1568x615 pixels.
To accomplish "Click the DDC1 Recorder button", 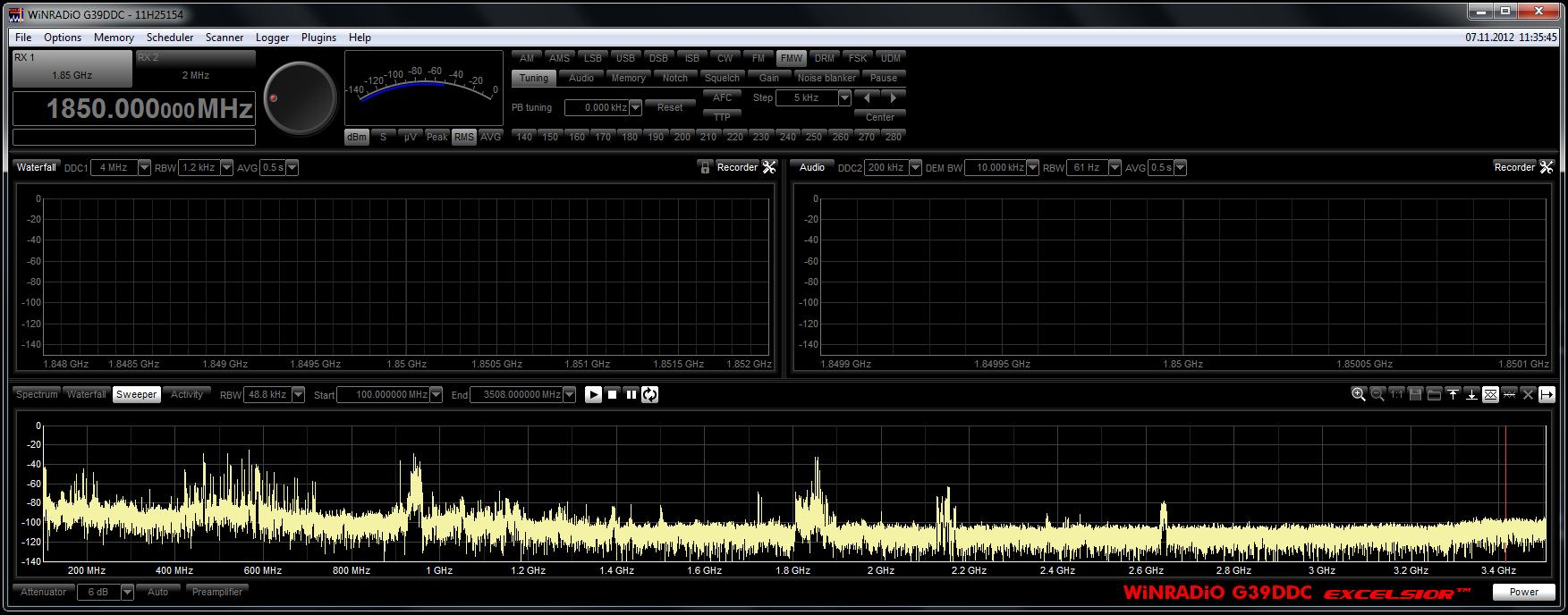I will coord(737,167).
